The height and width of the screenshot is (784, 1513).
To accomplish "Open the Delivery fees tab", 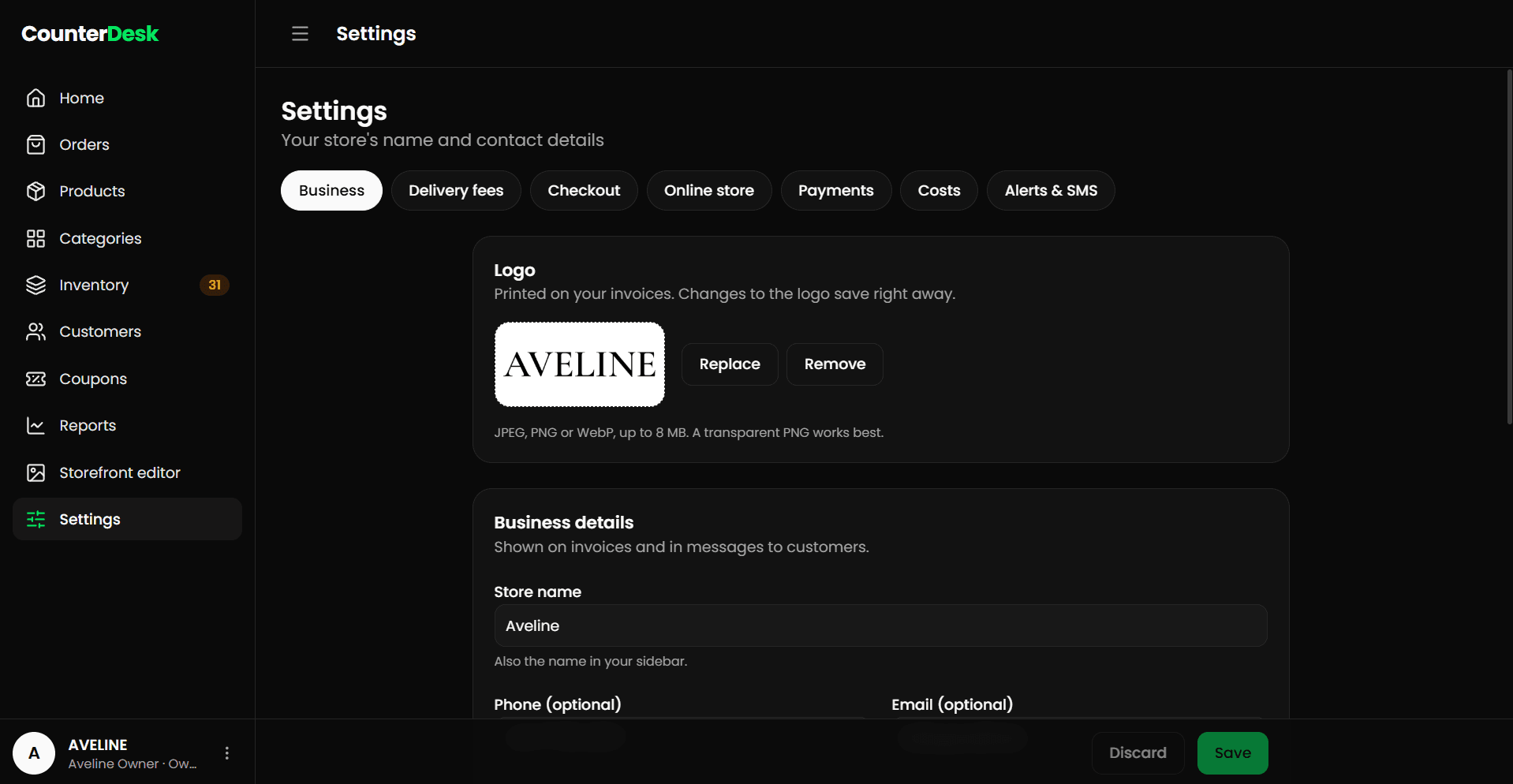I will coord(456,190).
